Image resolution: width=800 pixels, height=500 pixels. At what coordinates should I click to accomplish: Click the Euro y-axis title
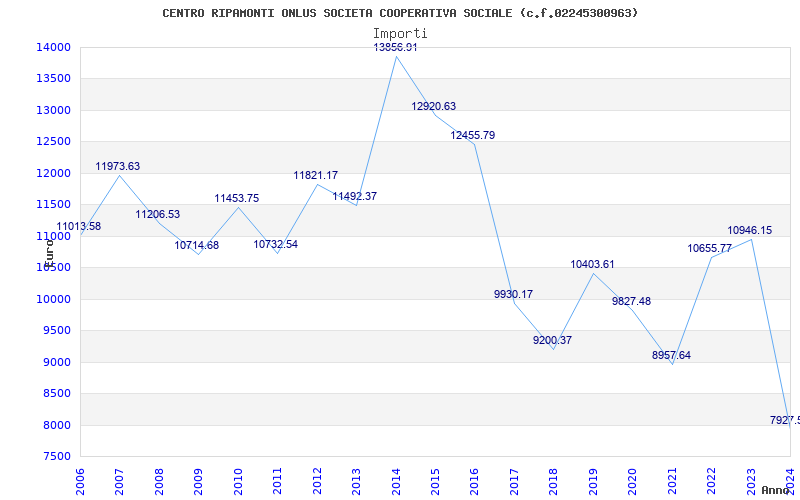pyautogui.click(x=48, y=253)
